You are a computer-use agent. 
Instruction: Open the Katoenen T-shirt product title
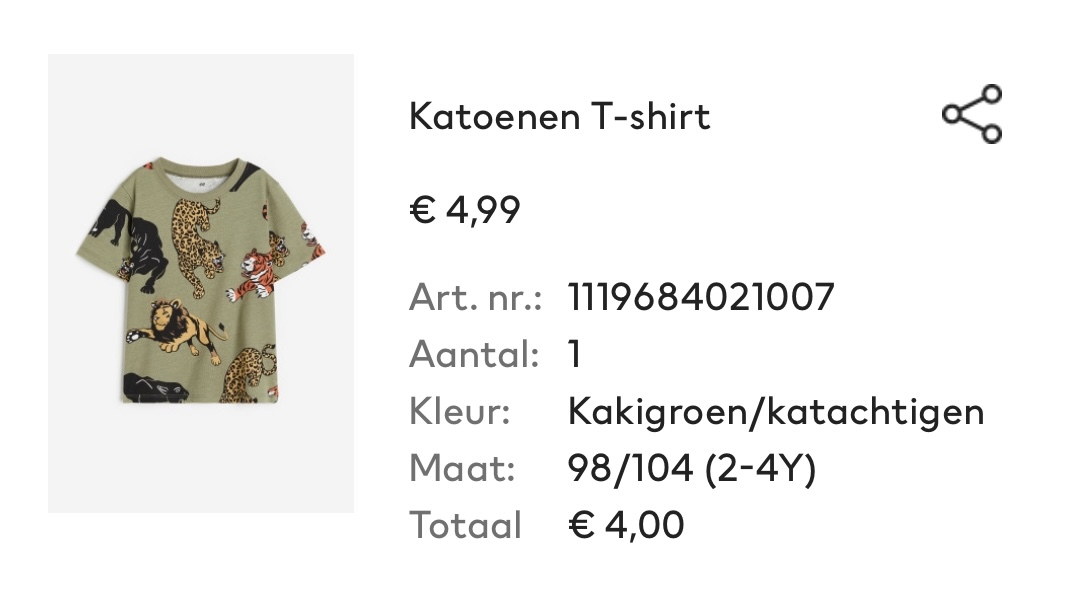559,116
